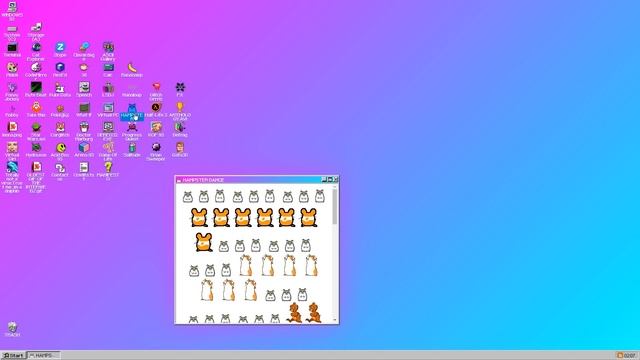The height and width of the screenshot is (360, 640).
Task: Launch the Defrag icon
Action: tap(180, 130)
